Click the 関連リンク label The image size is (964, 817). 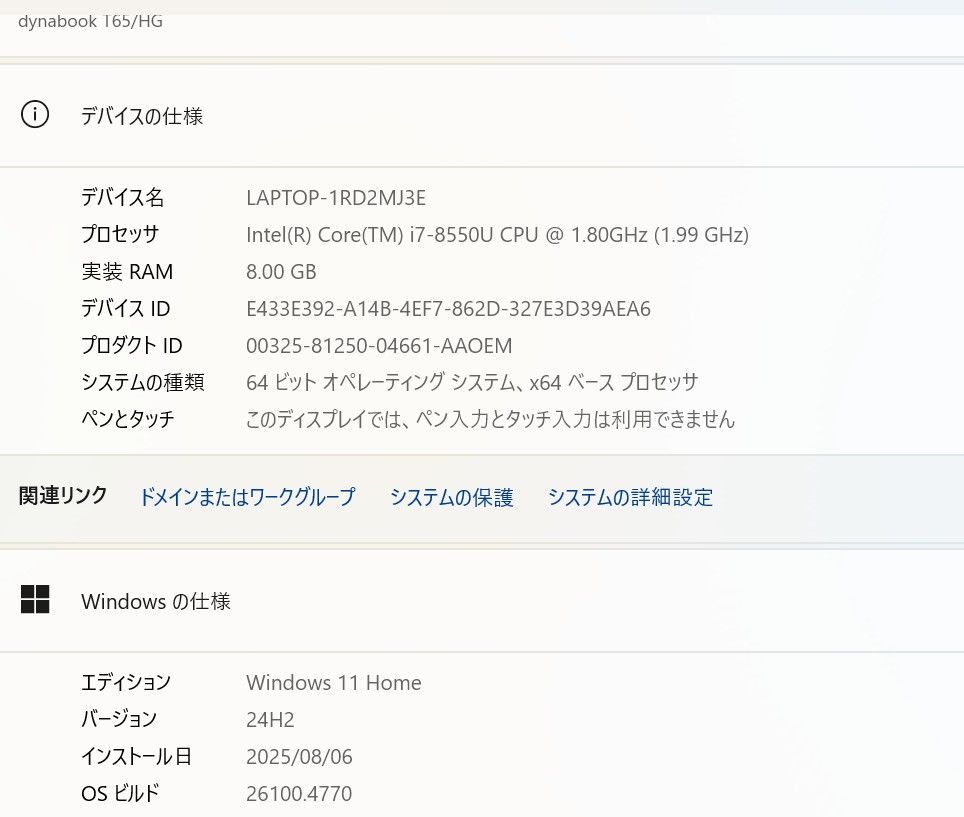coord(61,495)
